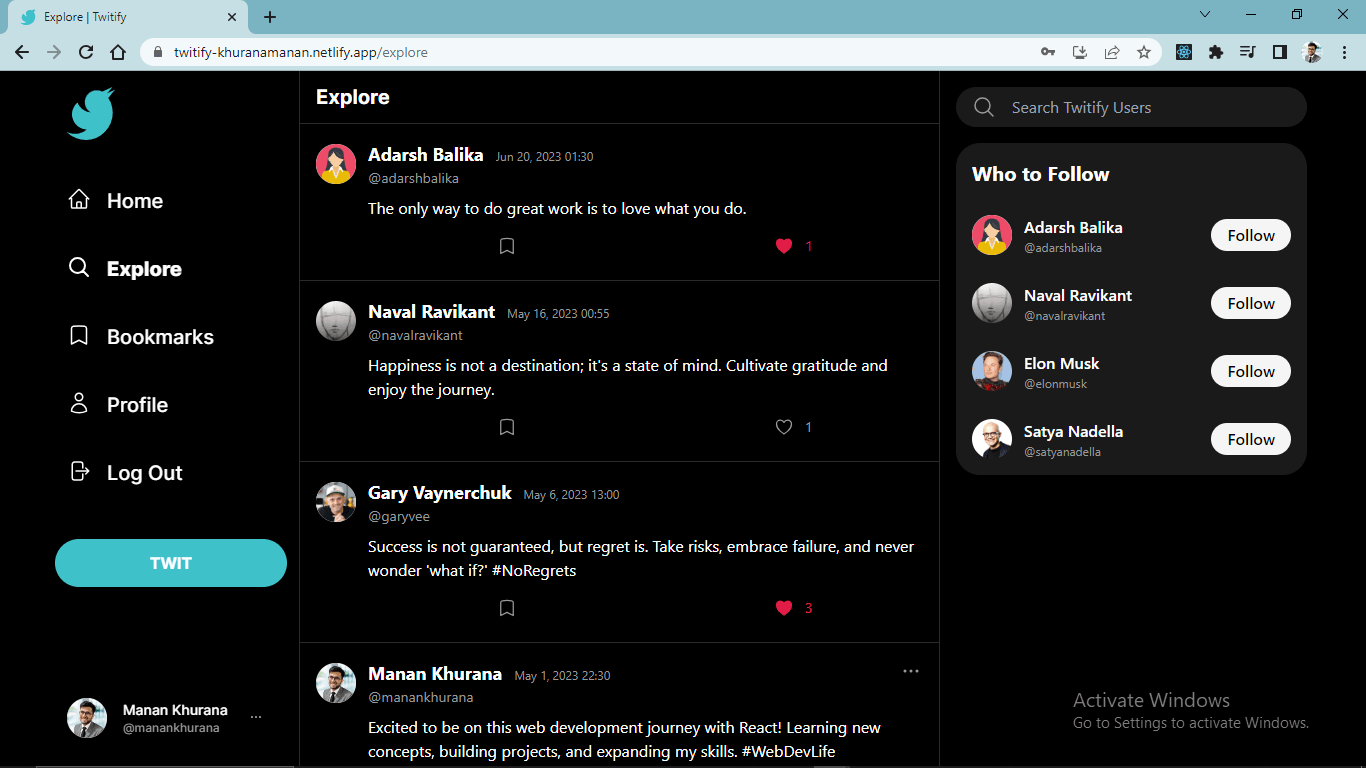Follow Satya Nadella
This screenshot has width=1366, height=768.
point(1251,439)
